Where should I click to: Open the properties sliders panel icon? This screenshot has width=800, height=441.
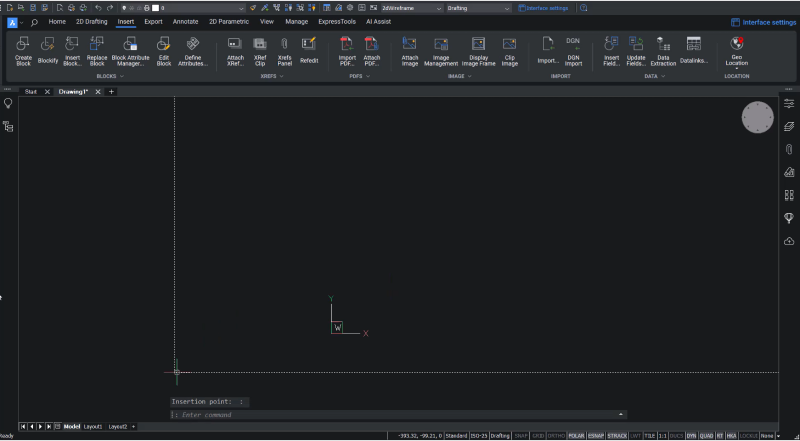coord(789,103)
